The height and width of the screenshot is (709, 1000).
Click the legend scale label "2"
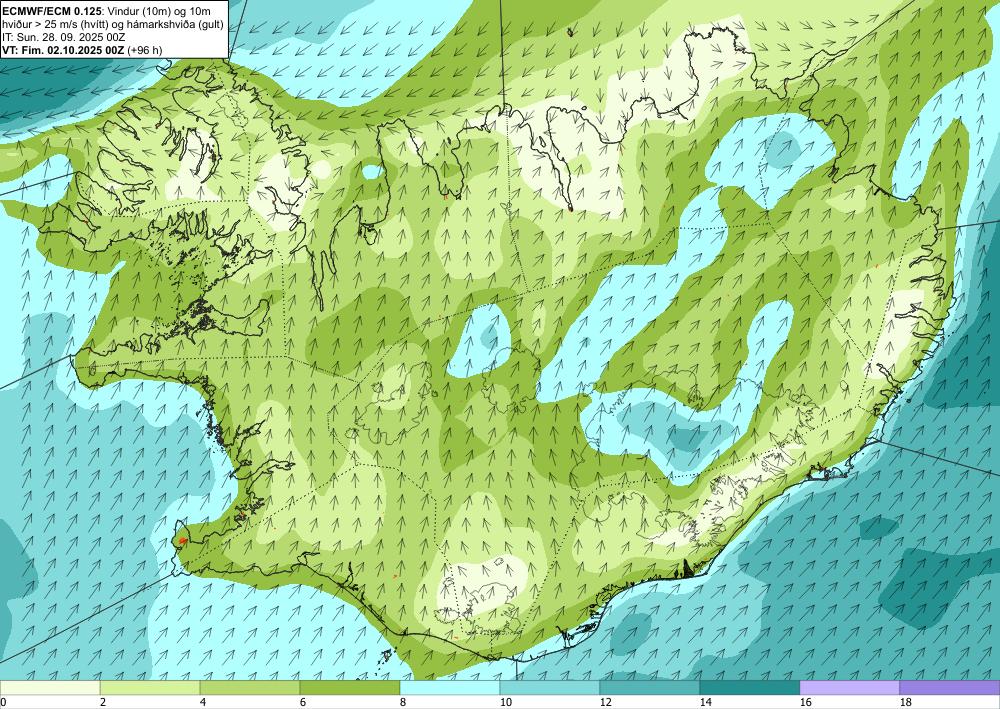(x=103, y=703)
